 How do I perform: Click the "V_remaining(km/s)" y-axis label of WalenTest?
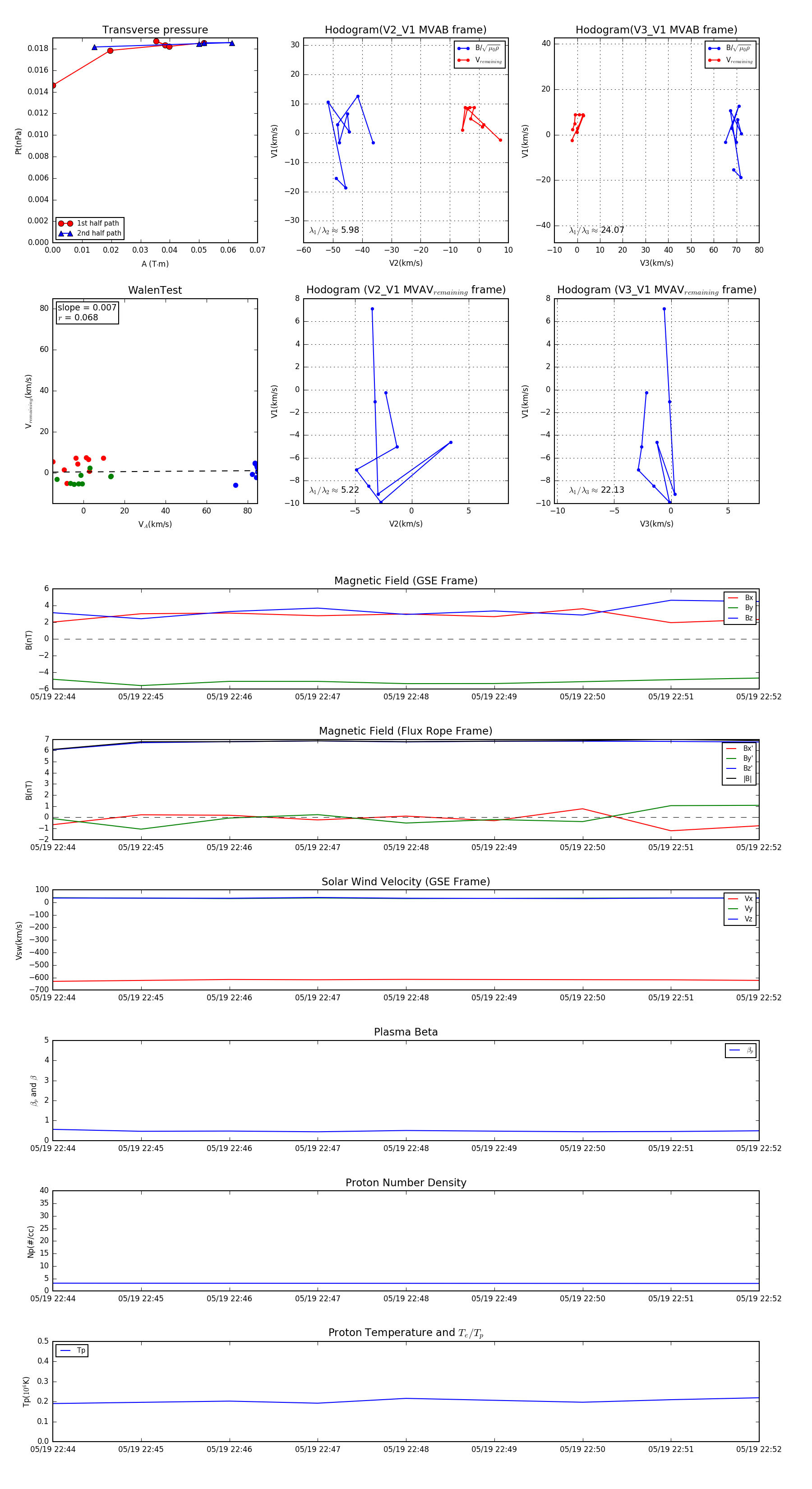(28, 401)
